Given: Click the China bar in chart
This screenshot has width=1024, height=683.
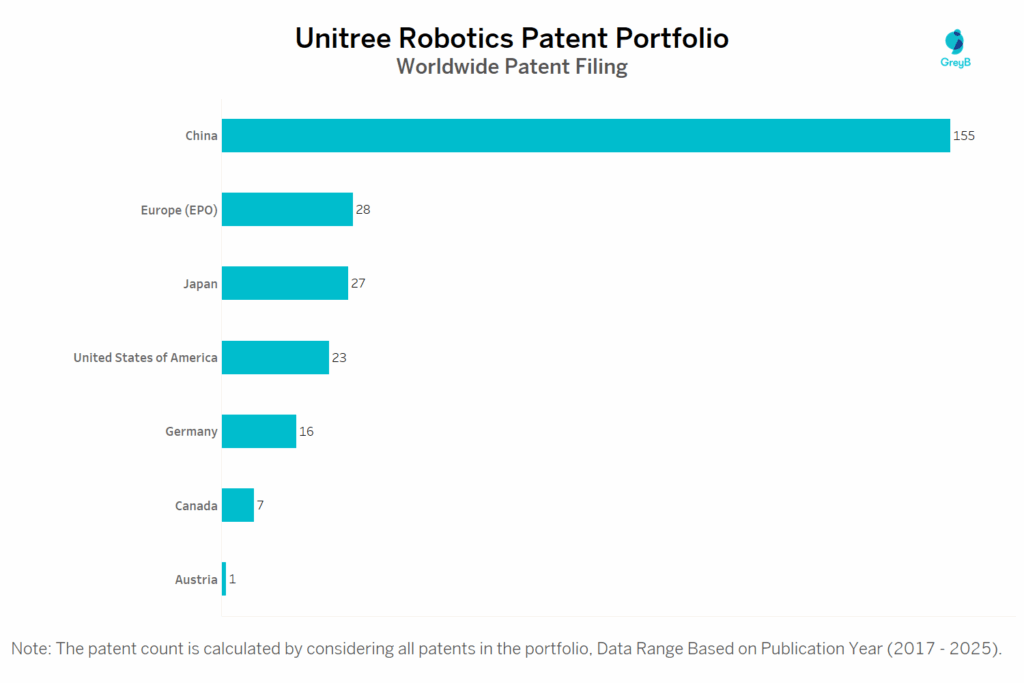Looking at the screenshot, I should pyautogui.click(x=585, y=136).
